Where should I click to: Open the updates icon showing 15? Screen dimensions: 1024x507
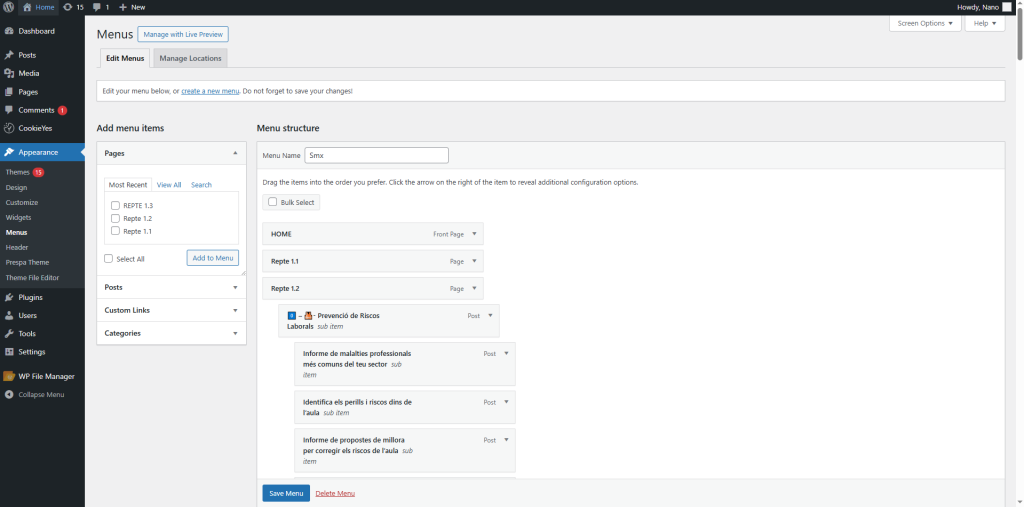coord(68,7)
